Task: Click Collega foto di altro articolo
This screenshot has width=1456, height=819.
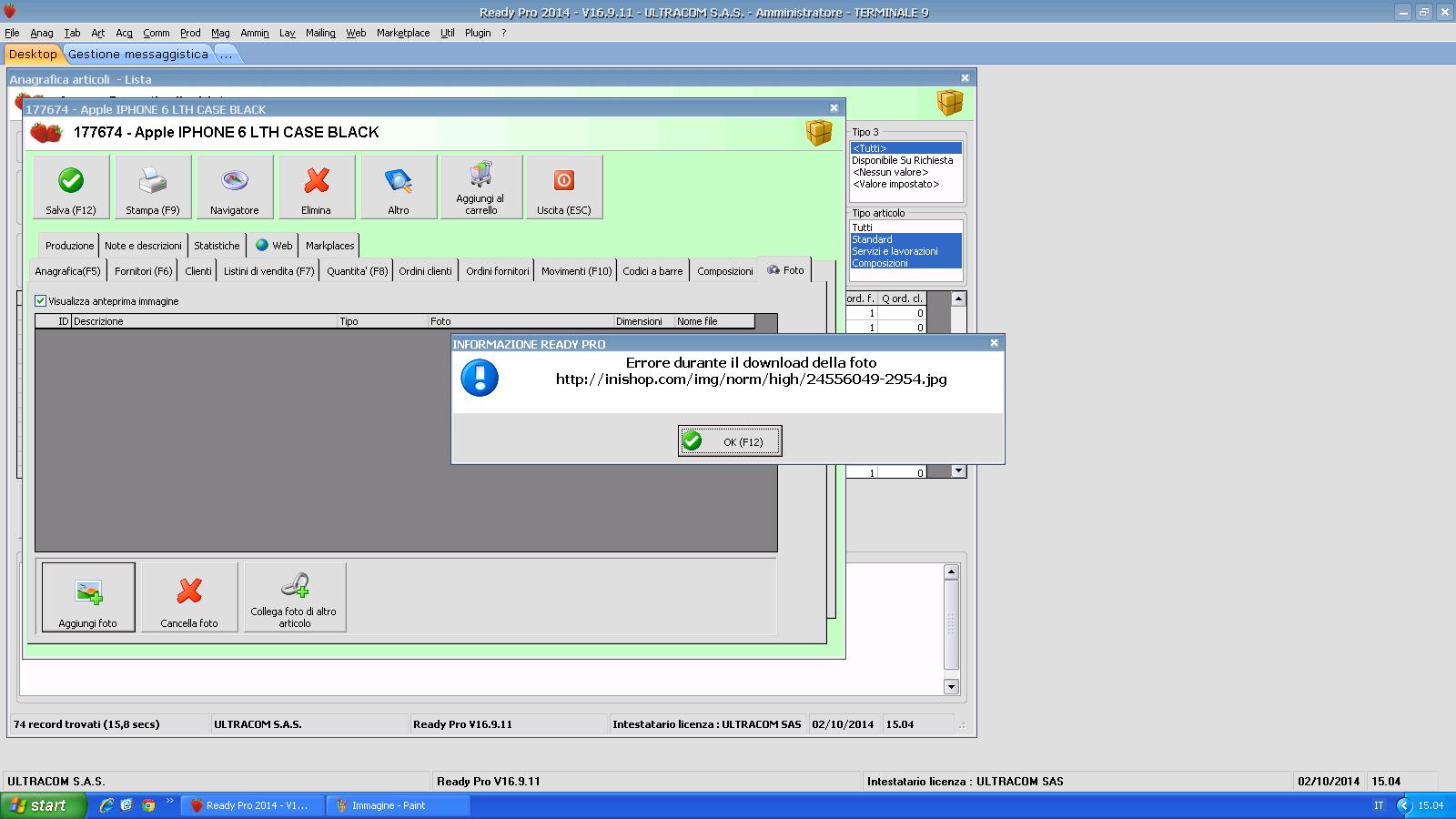Action: pyautogui.click(x=295, y=597)
